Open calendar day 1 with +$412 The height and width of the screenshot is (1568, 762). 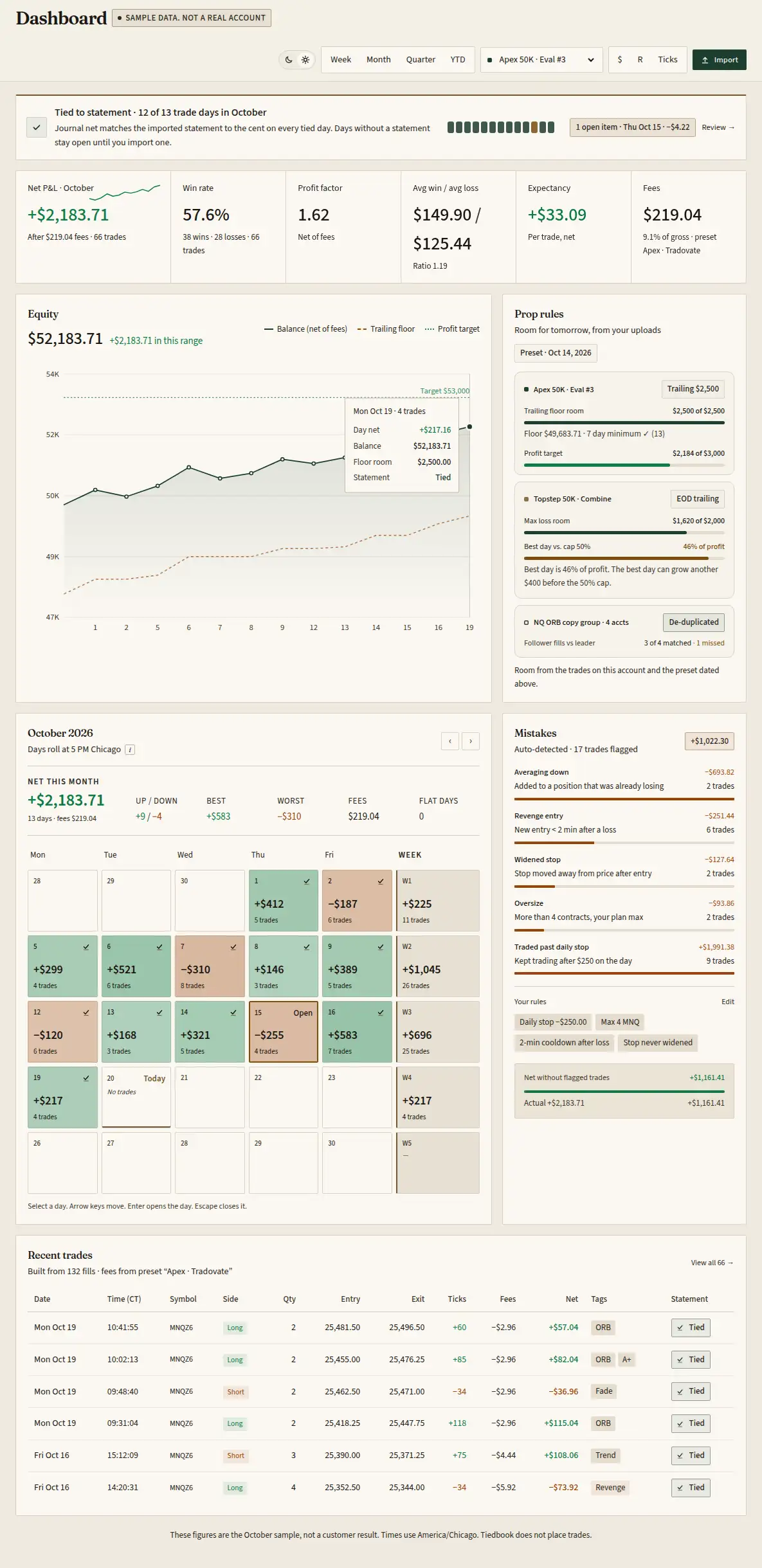pos(284,901)
